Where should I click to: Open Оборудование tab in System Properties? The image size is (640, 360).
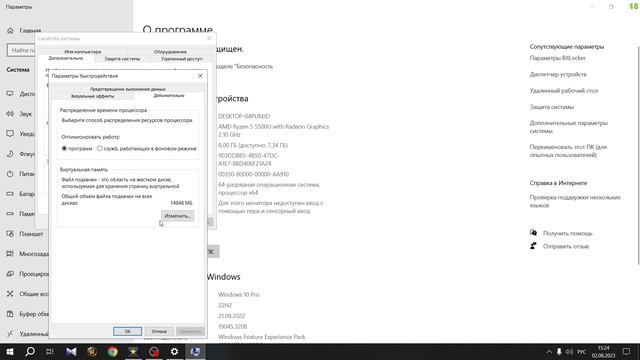pos(170,52)
